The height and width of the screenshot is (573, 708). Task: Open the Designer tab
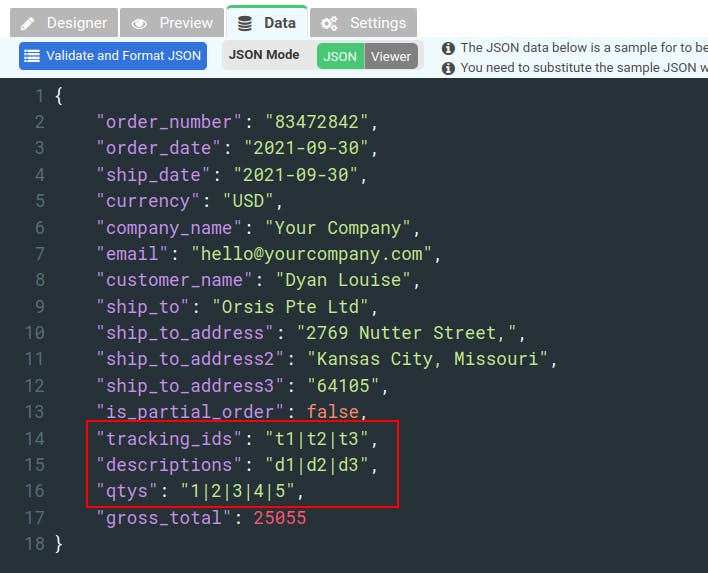(64, 23)
